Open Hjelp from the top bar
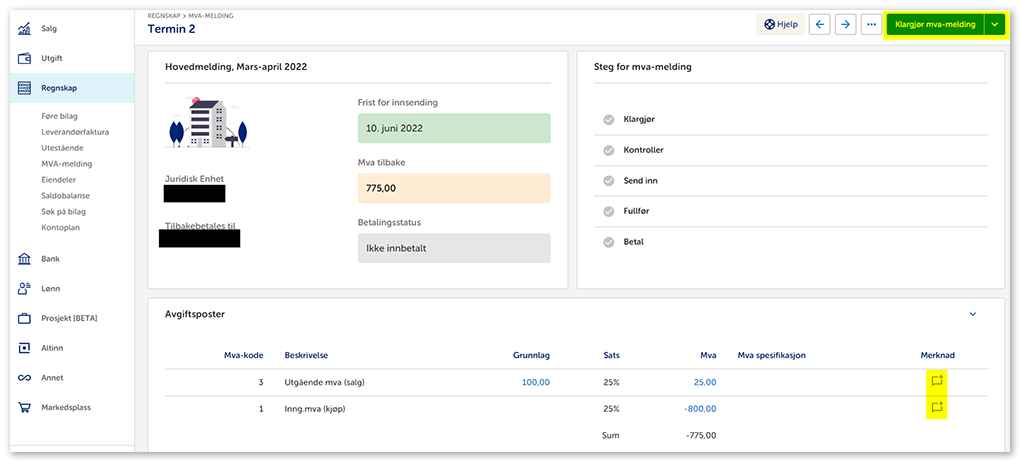The image size is (1020, 462). point(782,24)
